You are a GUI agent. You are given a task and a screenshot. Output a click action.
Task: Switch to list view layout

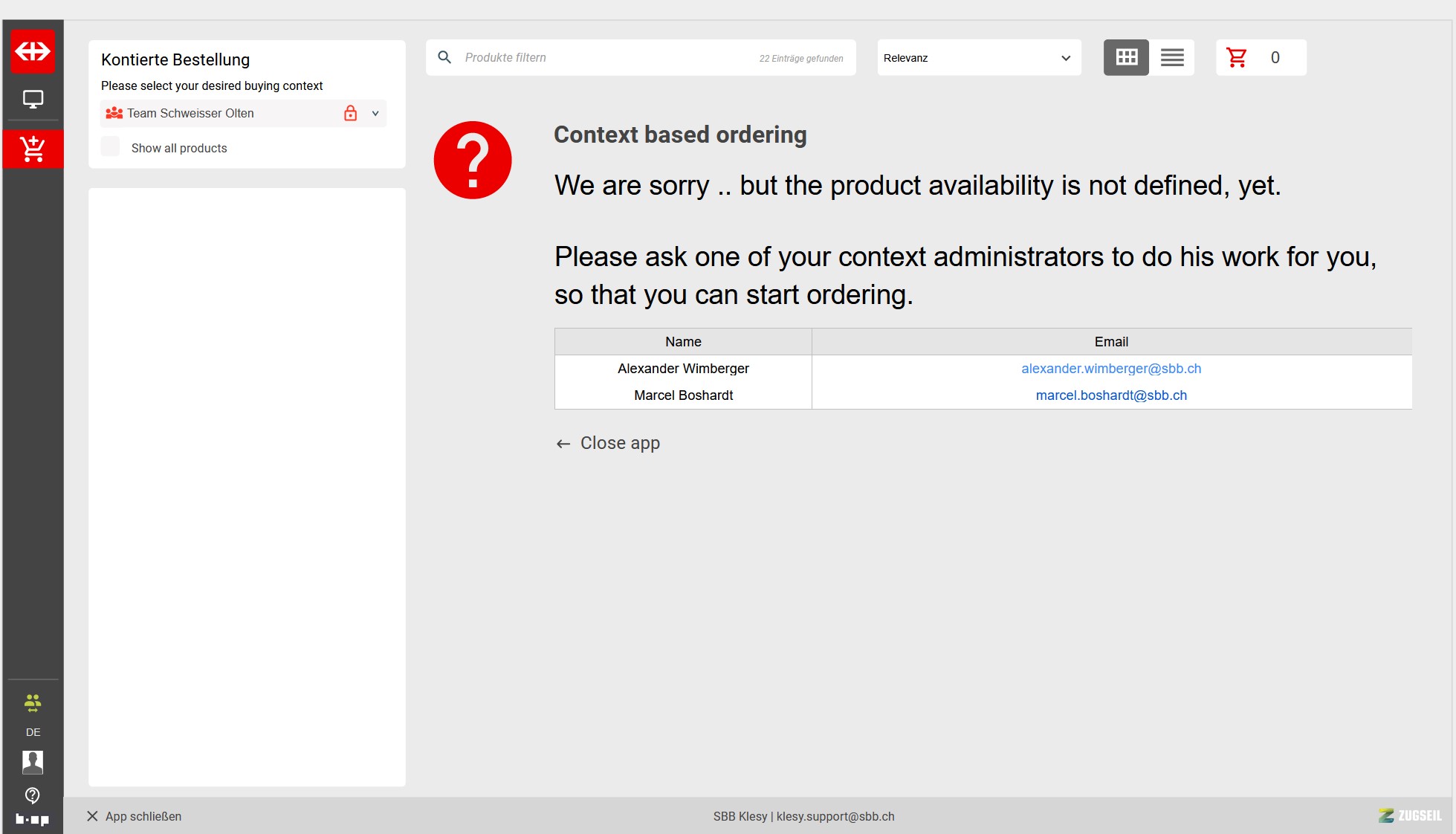[1172, 58]
